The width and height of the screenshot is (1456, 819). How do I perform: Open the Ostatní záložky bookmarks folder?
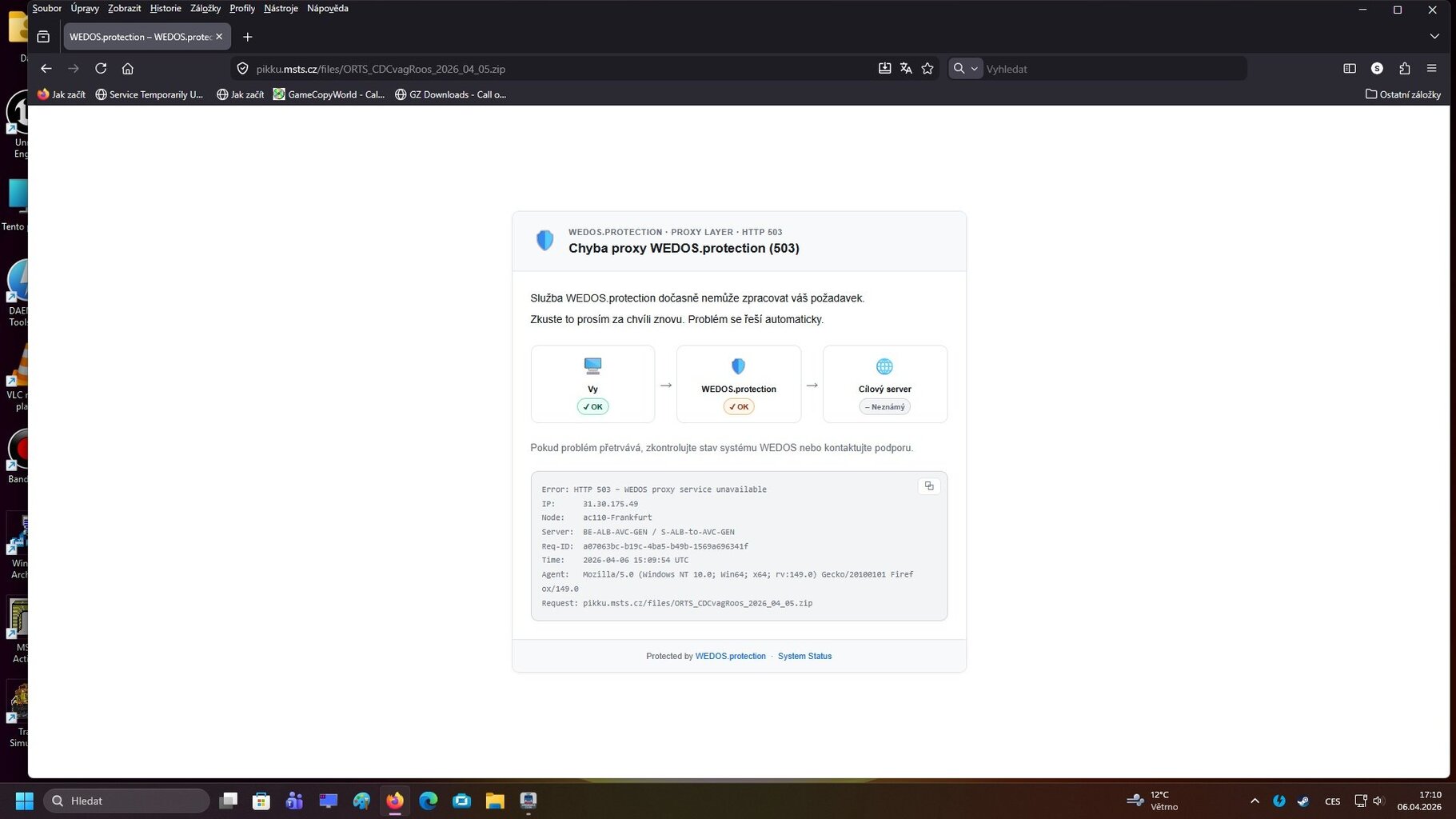tap(1403, 94)
